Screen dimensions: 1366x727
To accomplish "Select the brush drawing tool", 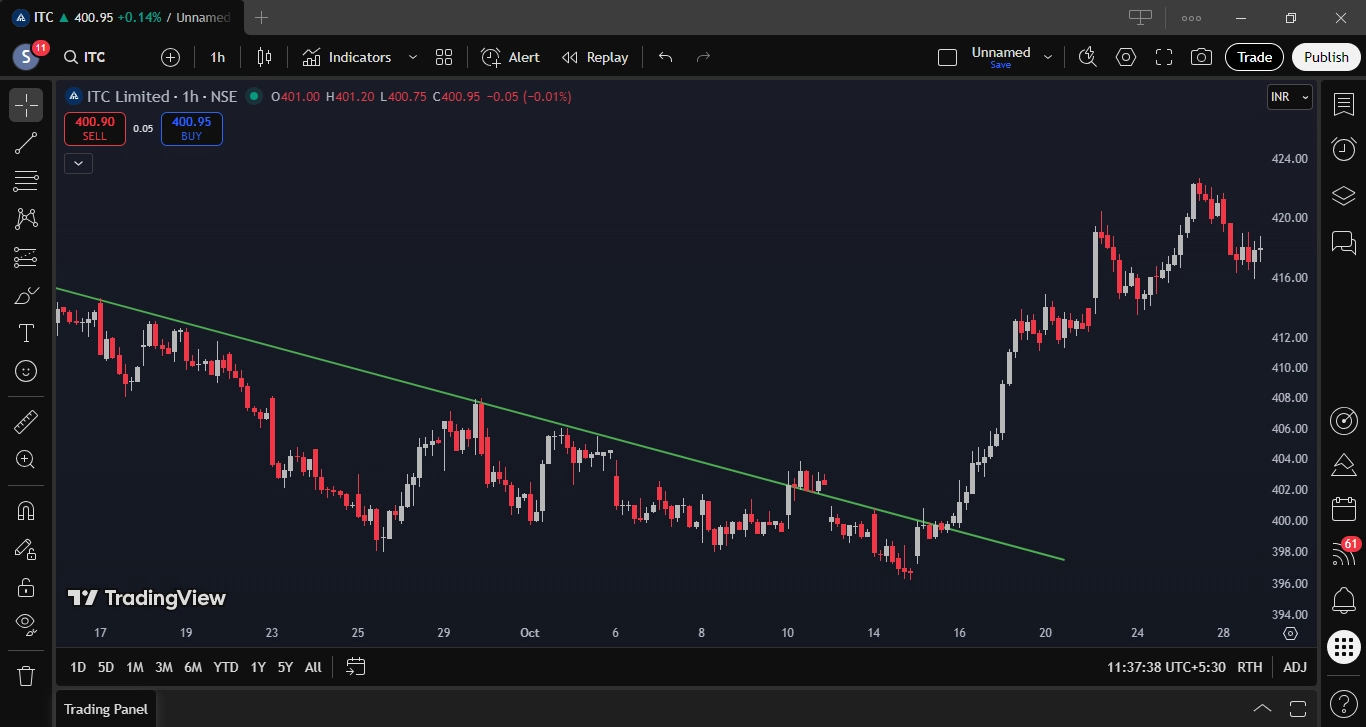I will click(26, 295).
